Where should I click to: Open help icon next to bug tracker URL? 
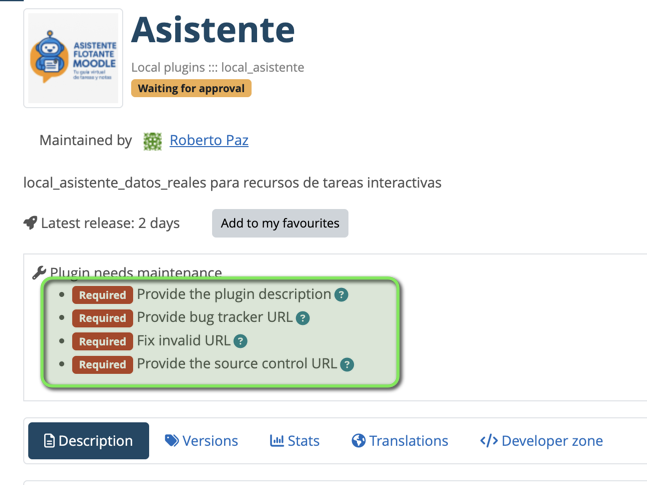tap(302, 318)
